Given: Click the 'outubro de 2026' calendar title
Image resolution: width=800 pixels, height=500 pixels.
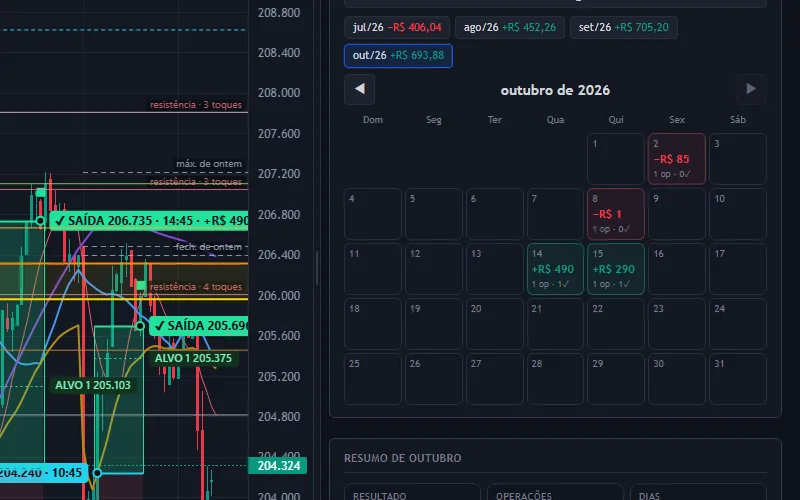Looking at the screenshot, I should [x=555, y=90].
